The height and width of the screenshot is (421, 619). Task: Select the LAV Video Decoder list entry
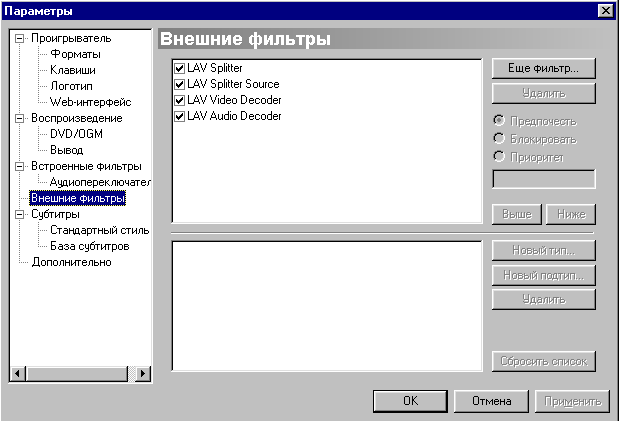(234, 100)
